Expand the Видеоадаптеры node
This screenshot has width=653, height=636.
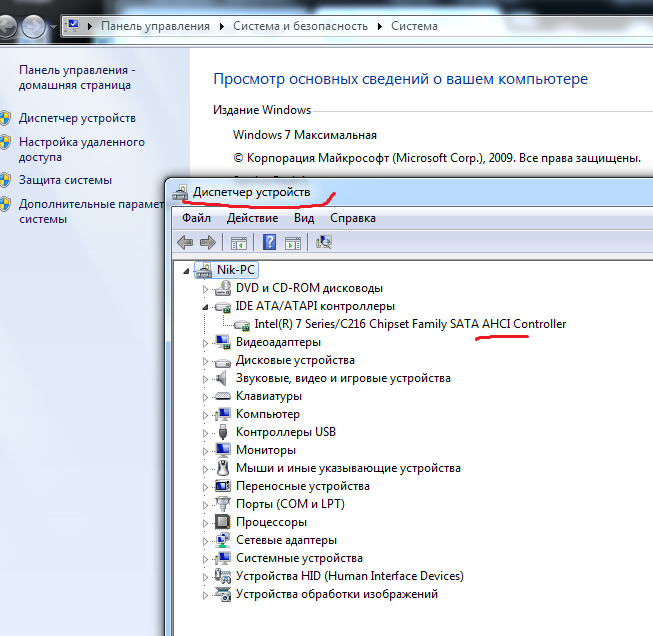[x=205, y=343]
